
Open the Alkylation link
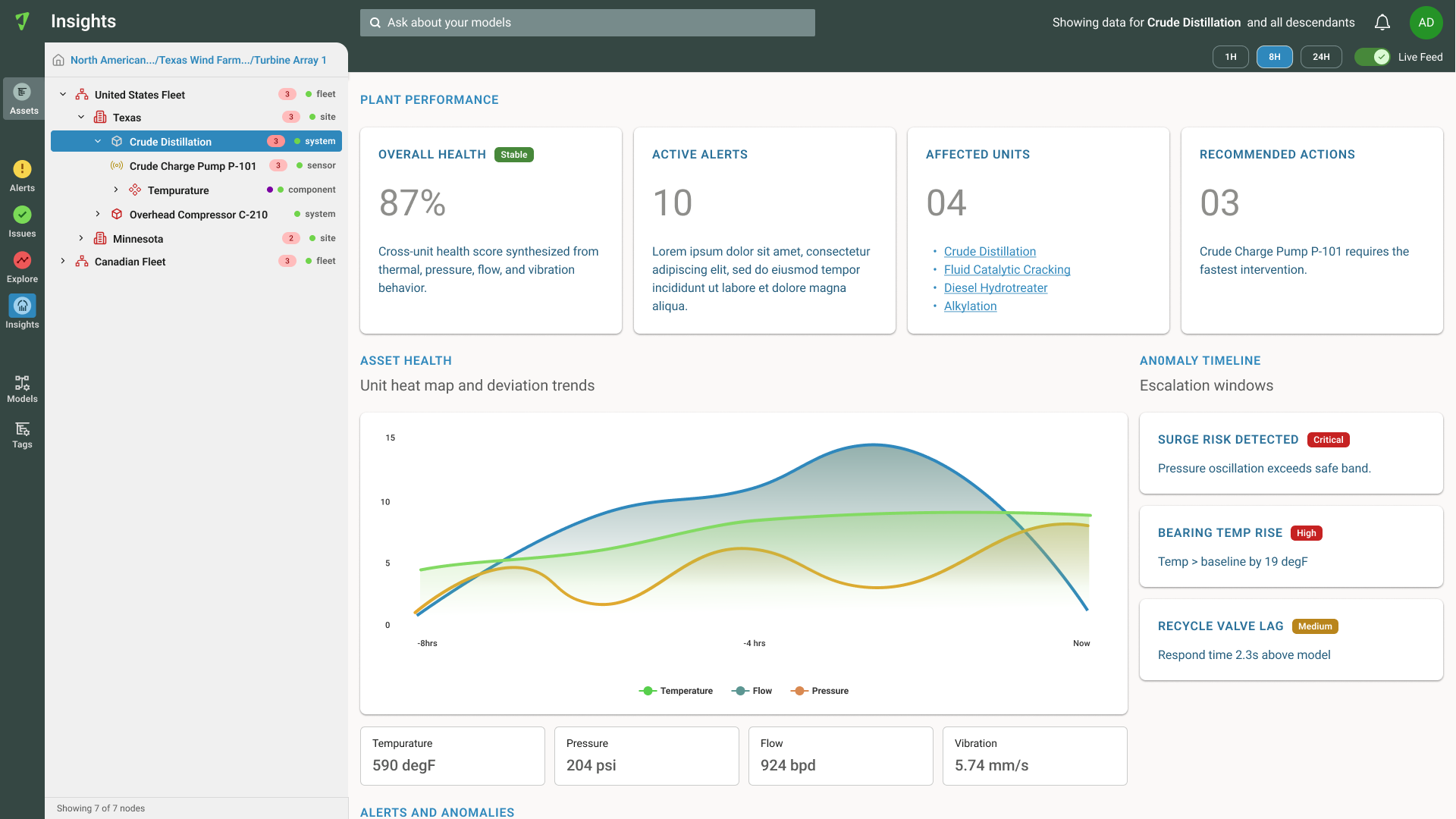(x=971, y=306)
